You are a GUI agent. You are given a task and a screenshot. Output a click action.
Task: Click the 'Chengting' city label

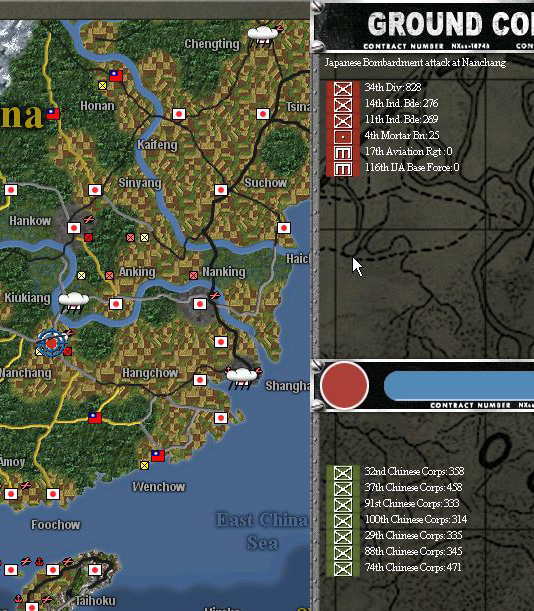point(212,44)
